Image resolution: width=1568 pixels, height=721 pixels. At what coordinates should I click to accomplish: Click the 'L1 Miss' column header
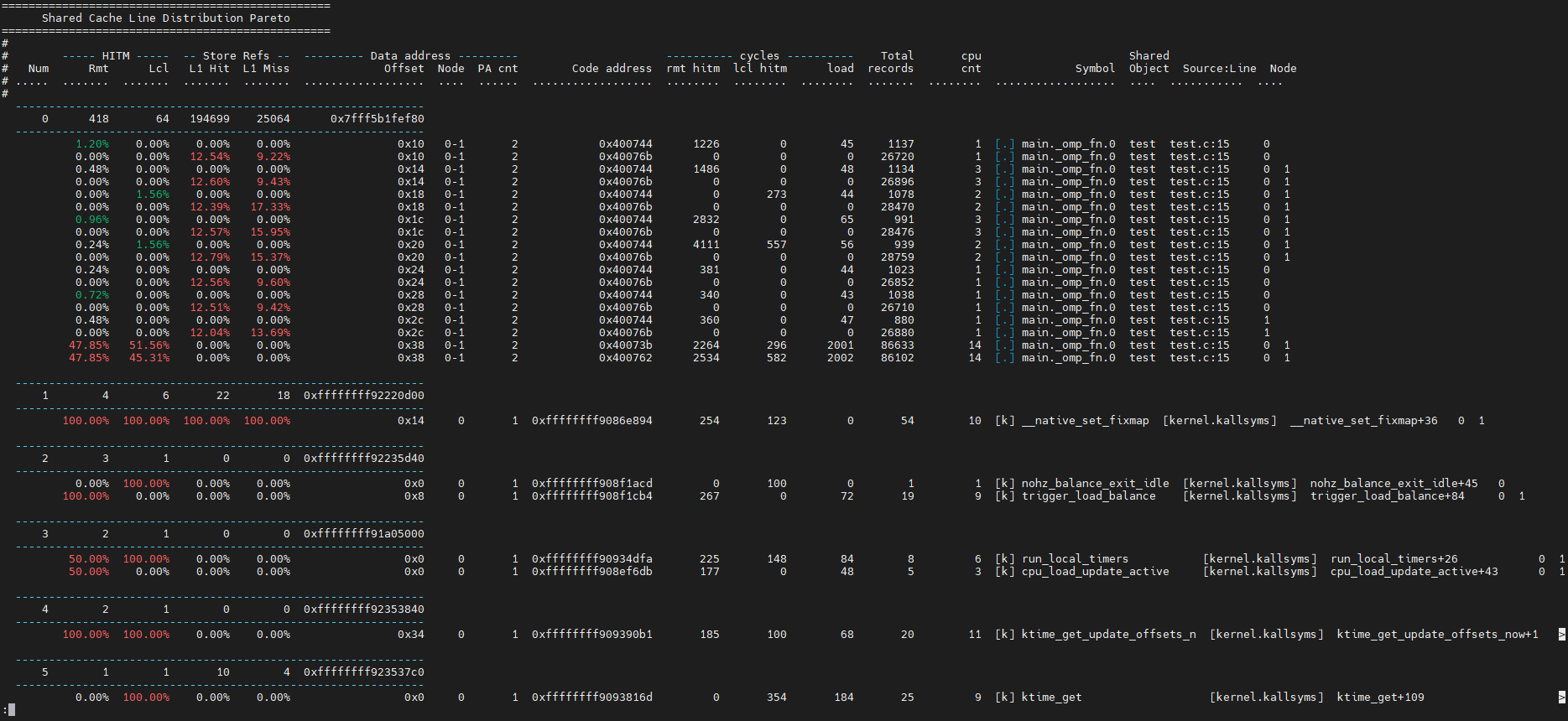(267, 69)
